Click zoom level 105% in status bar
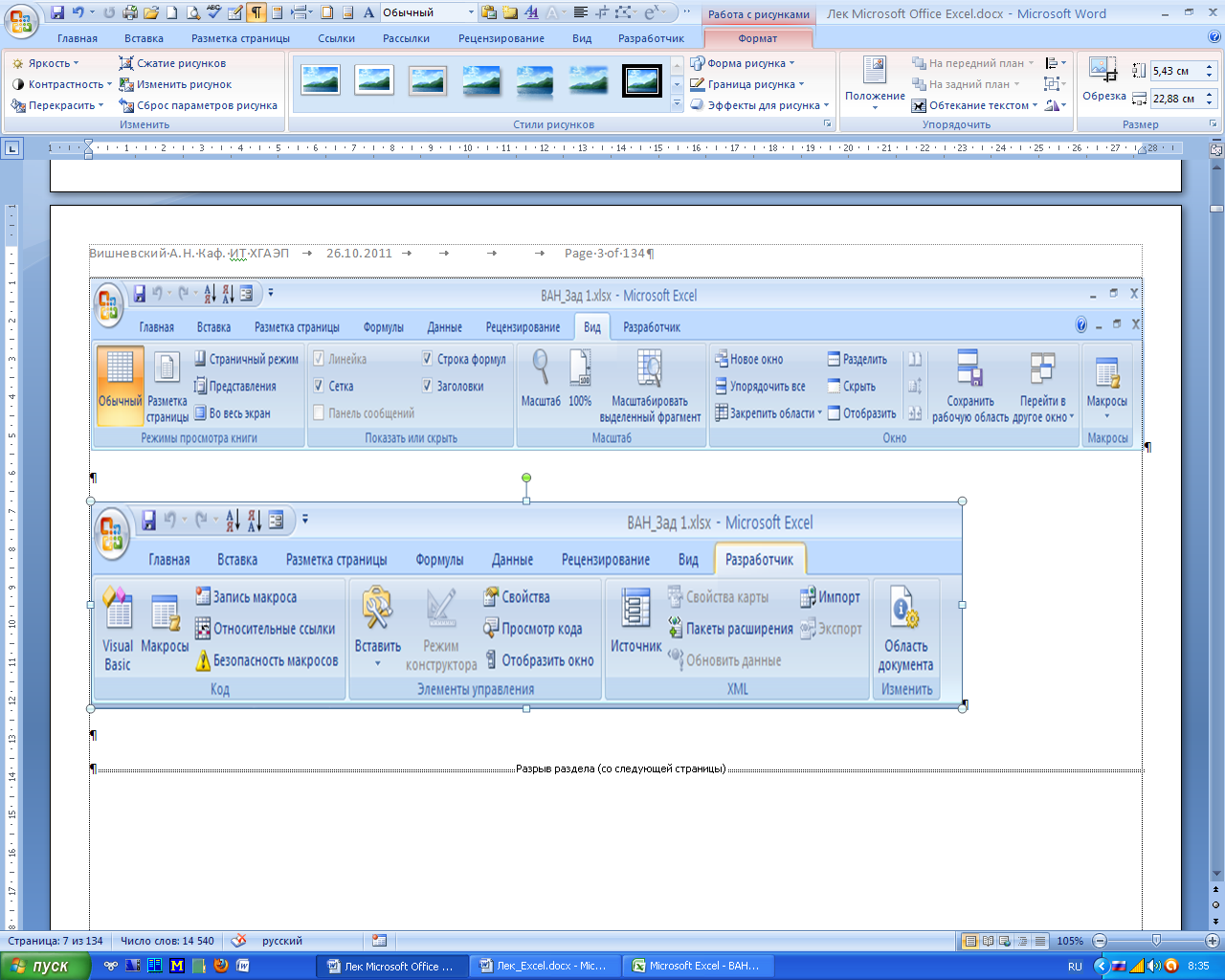Image resolution: width=1225 pixels, height=980 pixels. pyautogui.click(x=1070, y=941)
